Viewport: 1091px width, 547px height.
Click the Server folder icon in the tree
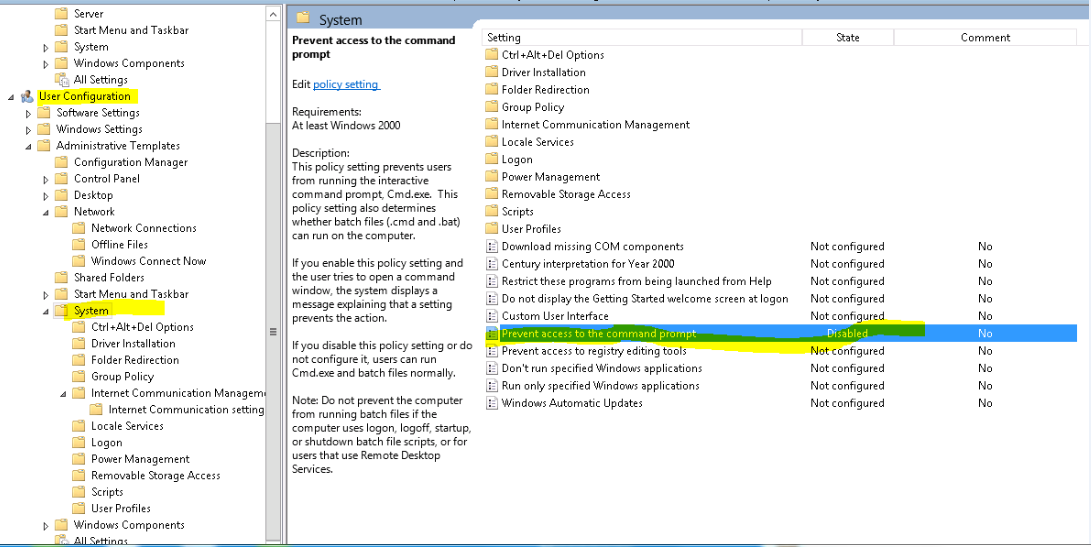coord(61,13)
